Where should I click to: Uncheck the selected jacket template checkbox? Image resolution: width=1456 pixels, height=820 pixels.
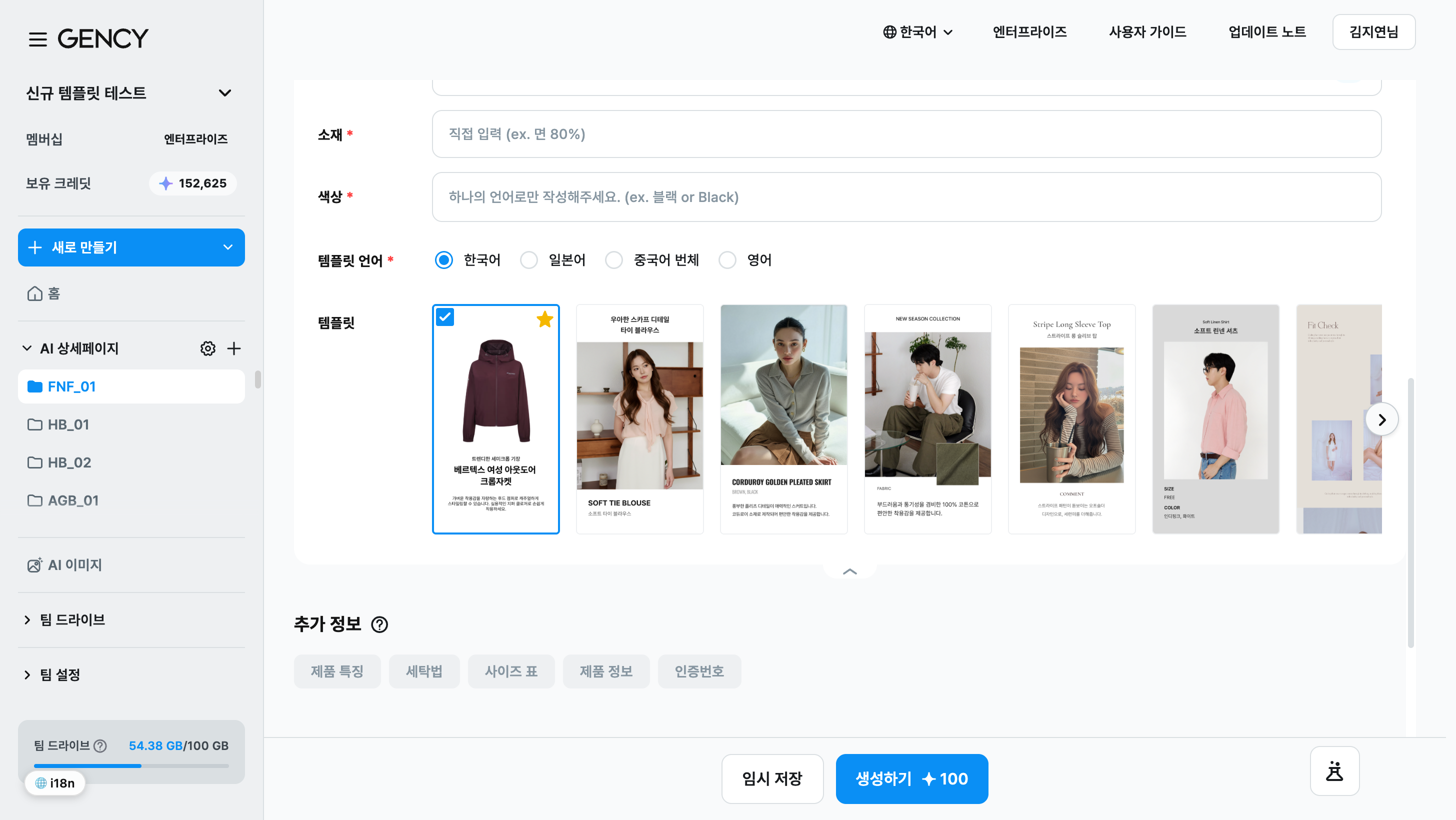445,317
